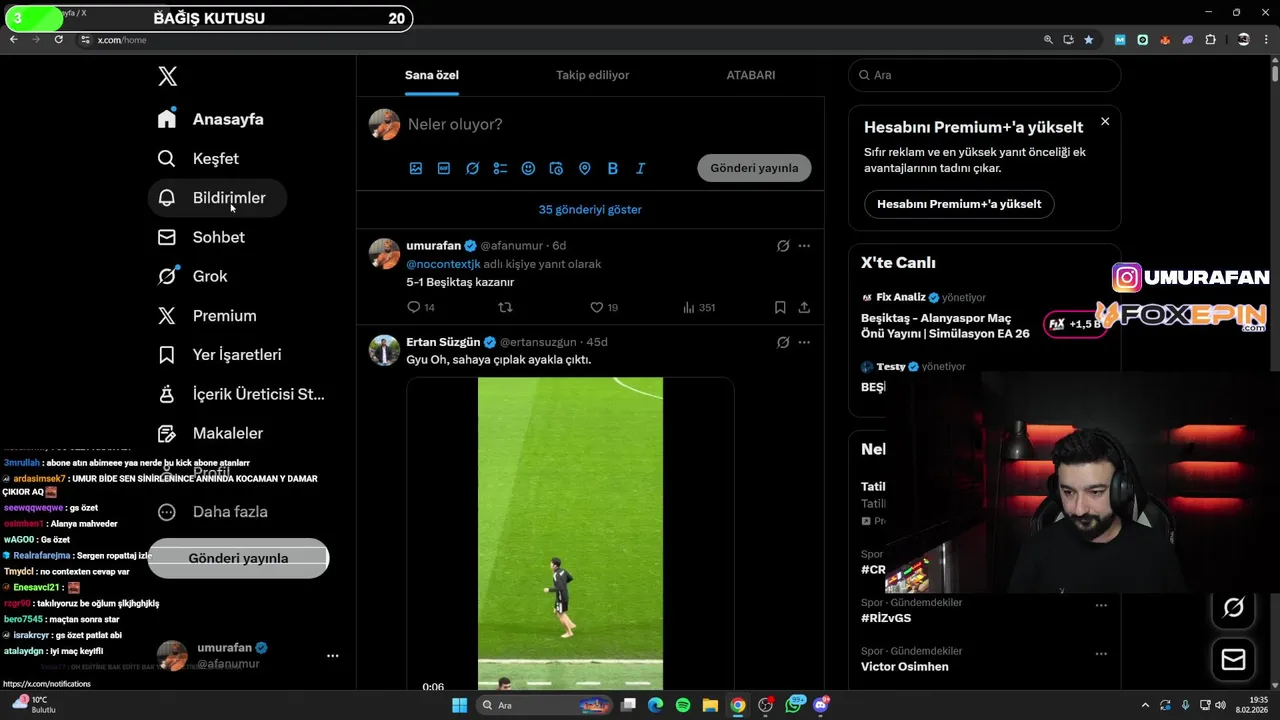Open floating Grok button
Screen dimensions: 1280x720
point(1233,607)
